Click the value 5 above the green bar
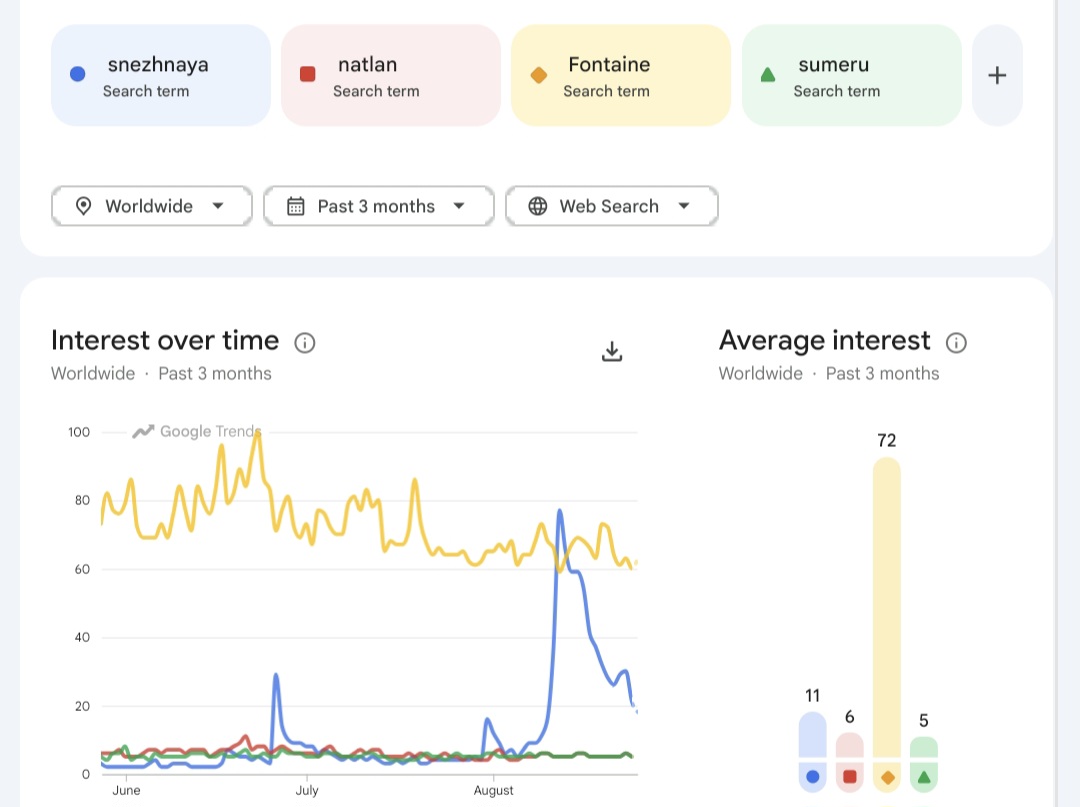Screen dimensions: 1080x807 pyautogui.click(x=924, y=721)
